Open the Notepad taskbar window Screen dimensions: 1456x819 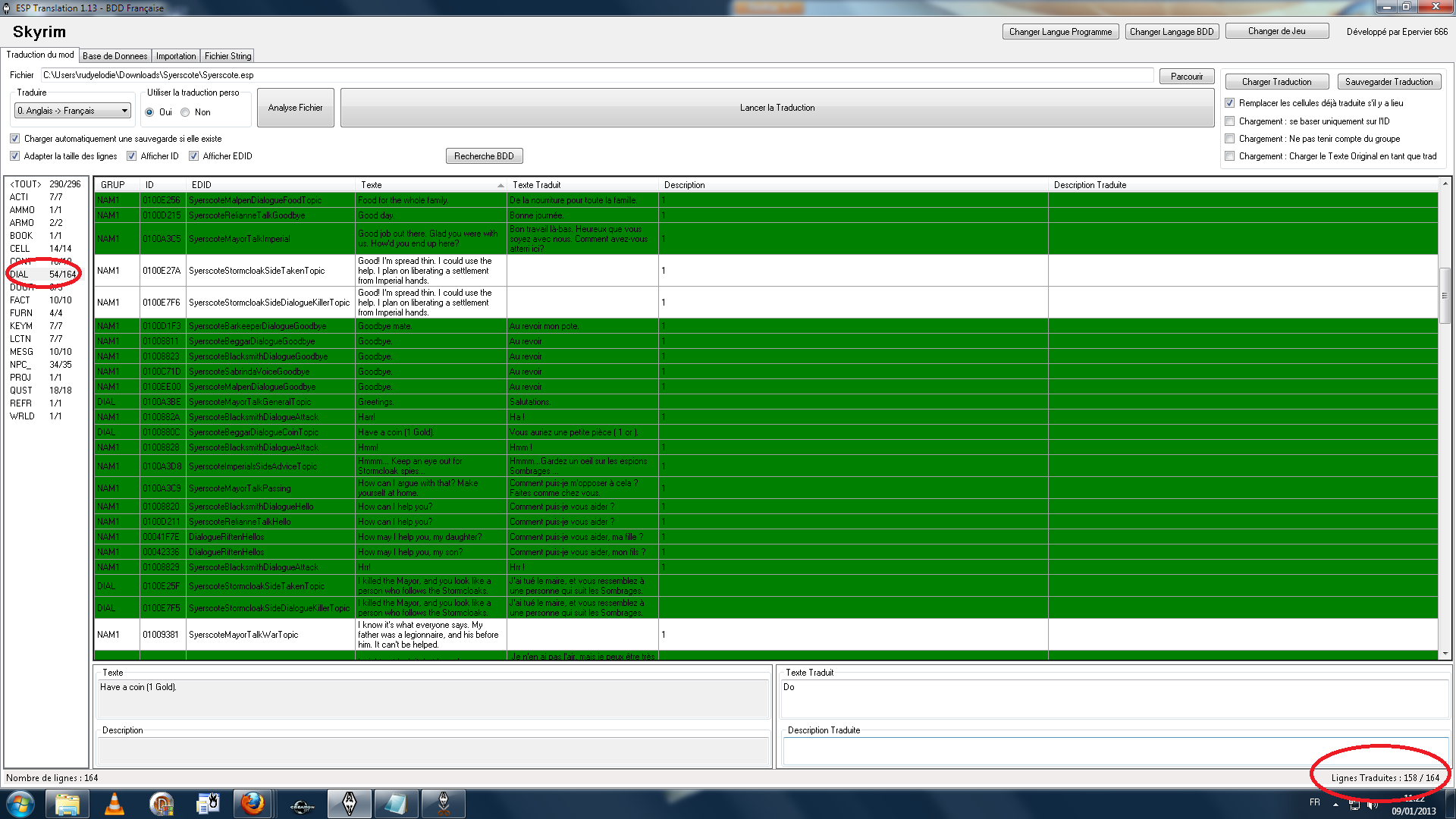tap(396, 804)
